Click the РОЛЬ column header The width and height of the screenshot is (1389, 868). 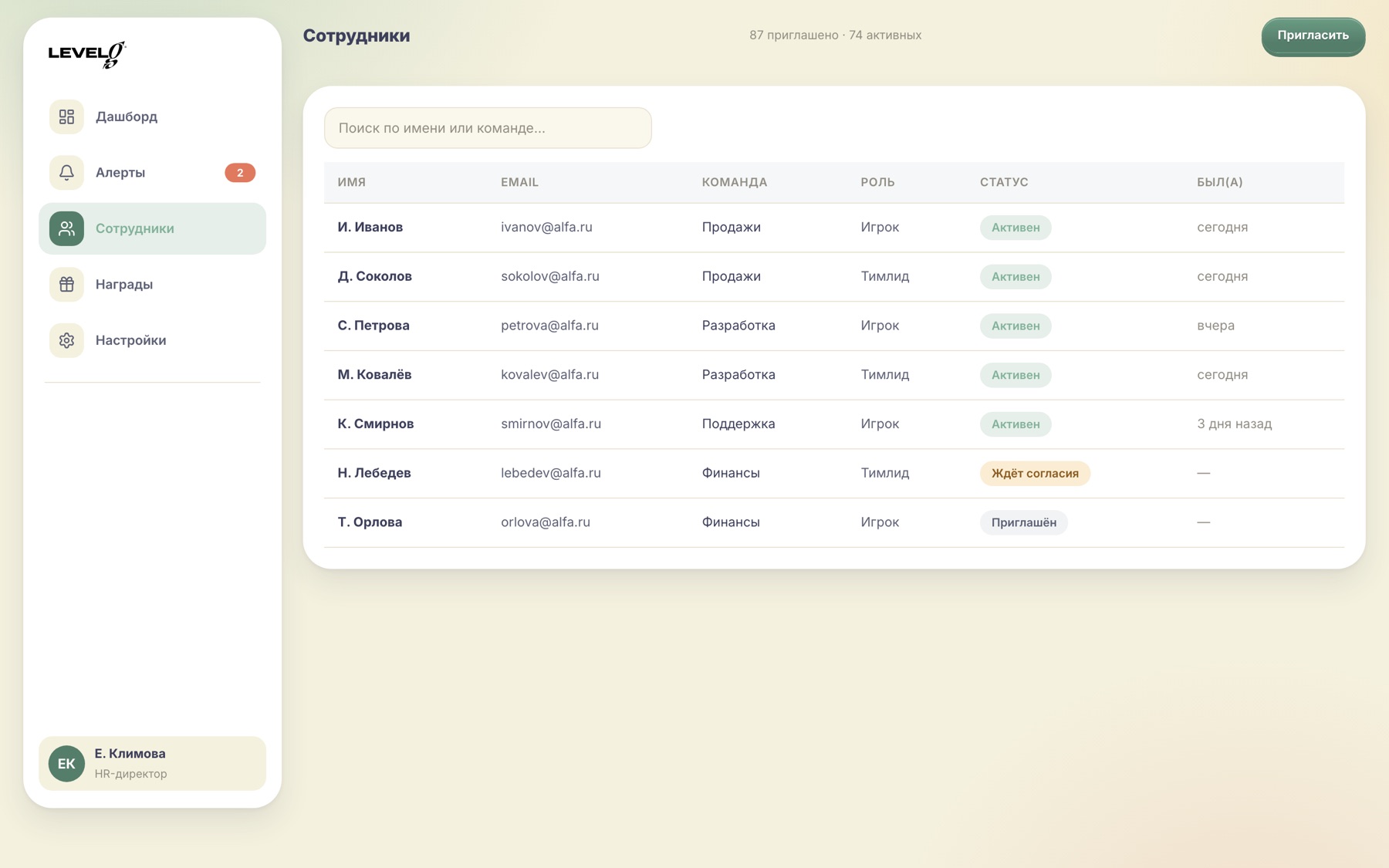(877, 182)
